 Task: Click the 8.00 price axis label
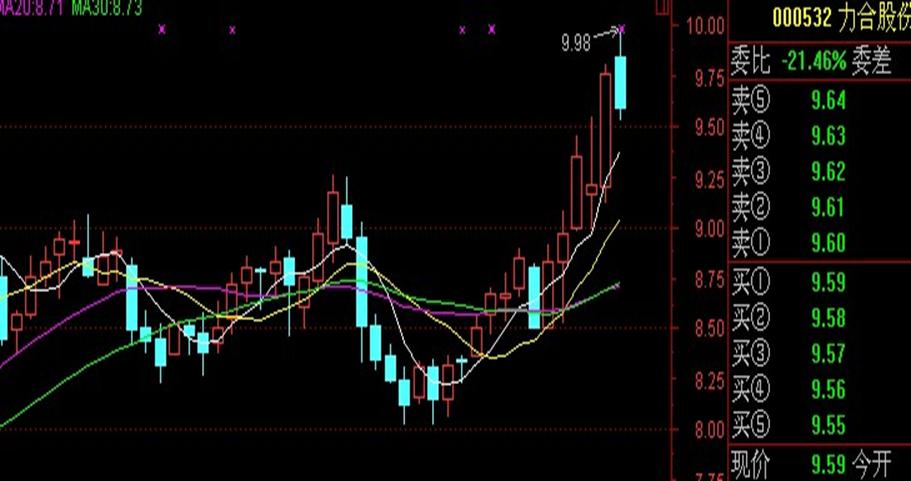click(x=710, y=430)
